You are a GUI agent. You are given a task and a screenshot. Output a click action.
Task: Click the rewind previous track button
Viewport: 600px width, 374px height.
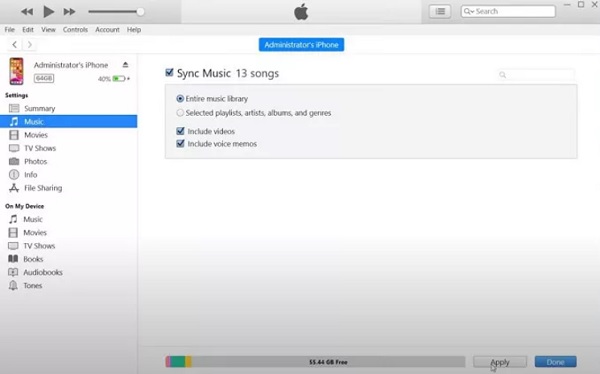(27, 12)
